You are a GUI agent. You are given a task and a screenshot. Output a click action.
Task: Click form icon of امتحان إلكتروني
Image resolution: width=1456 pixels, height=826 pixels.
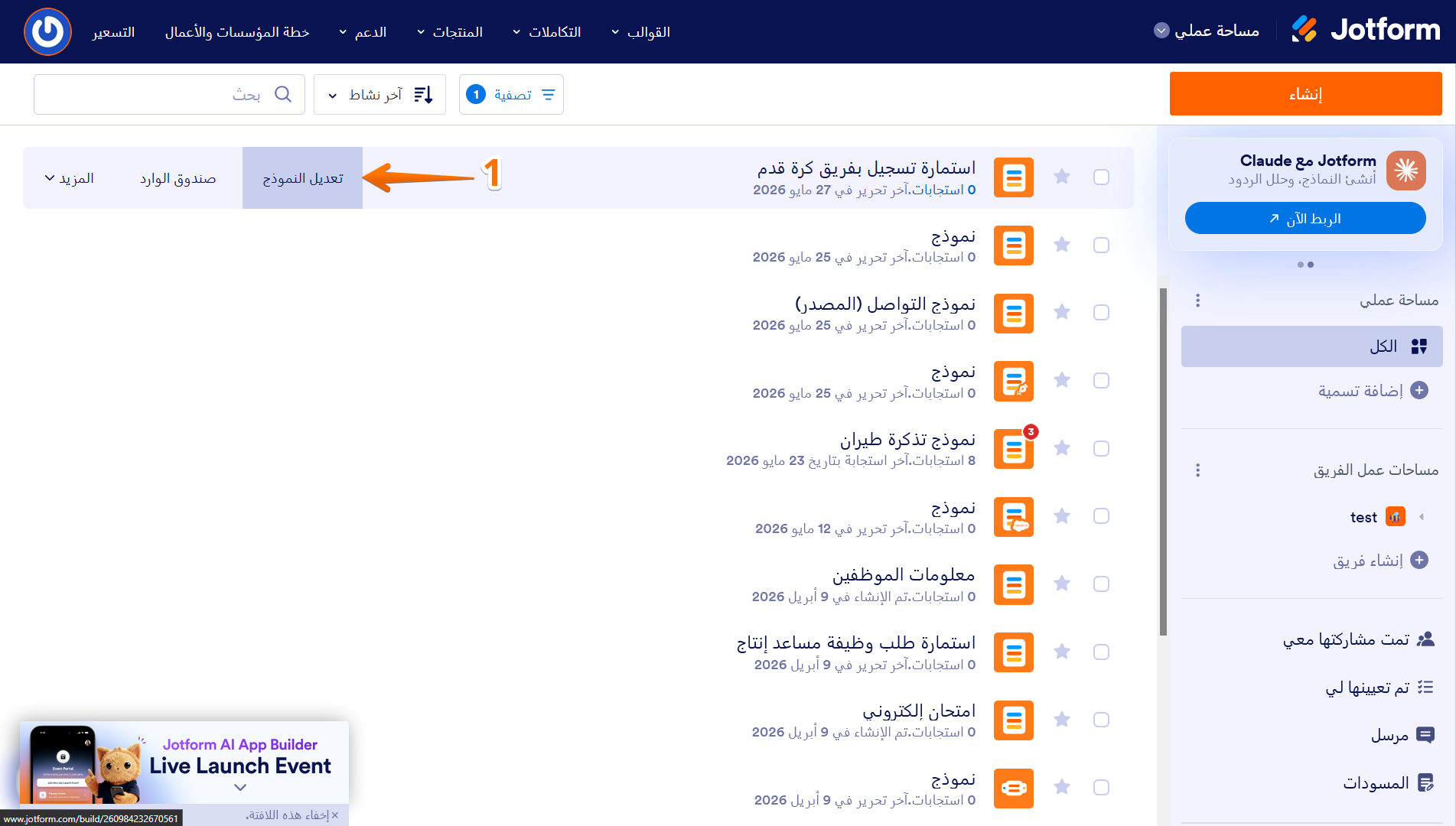click(x=1014, y=720)
